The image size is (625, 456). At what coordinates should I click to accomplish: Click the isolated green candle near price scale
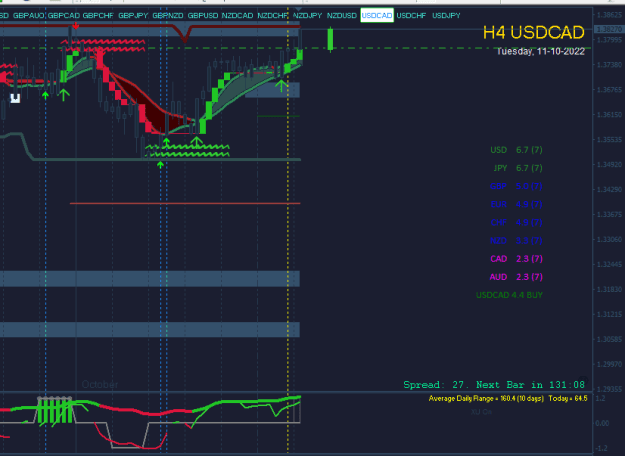[330, 39]
